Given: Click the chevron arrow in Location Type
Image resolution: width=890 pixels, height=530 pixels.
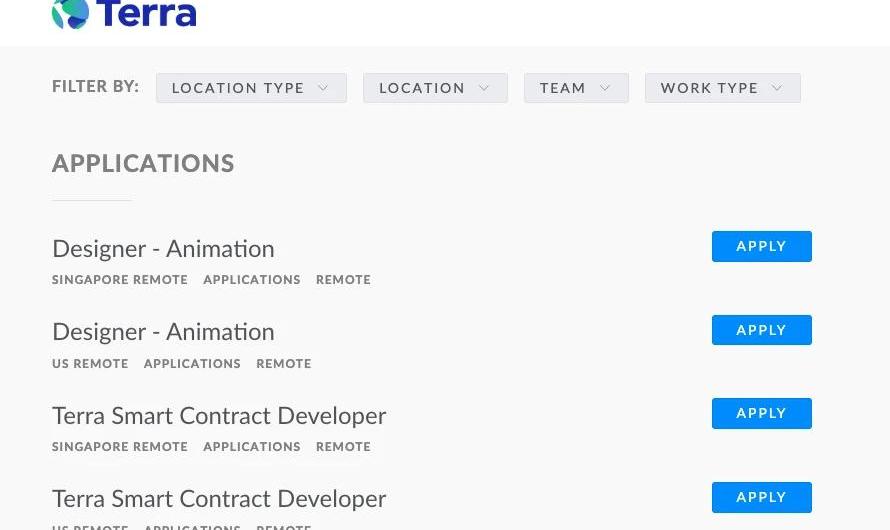Looking at the screenshot, I should 323,88.
